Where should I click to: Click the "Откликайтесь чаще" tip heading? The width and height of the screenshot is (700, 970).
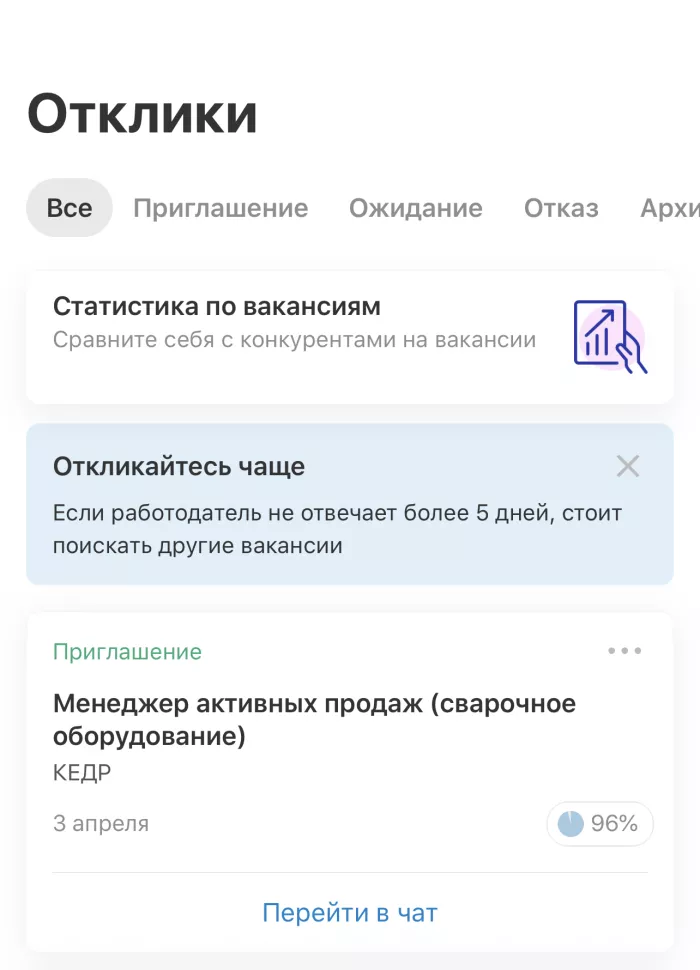179,467
